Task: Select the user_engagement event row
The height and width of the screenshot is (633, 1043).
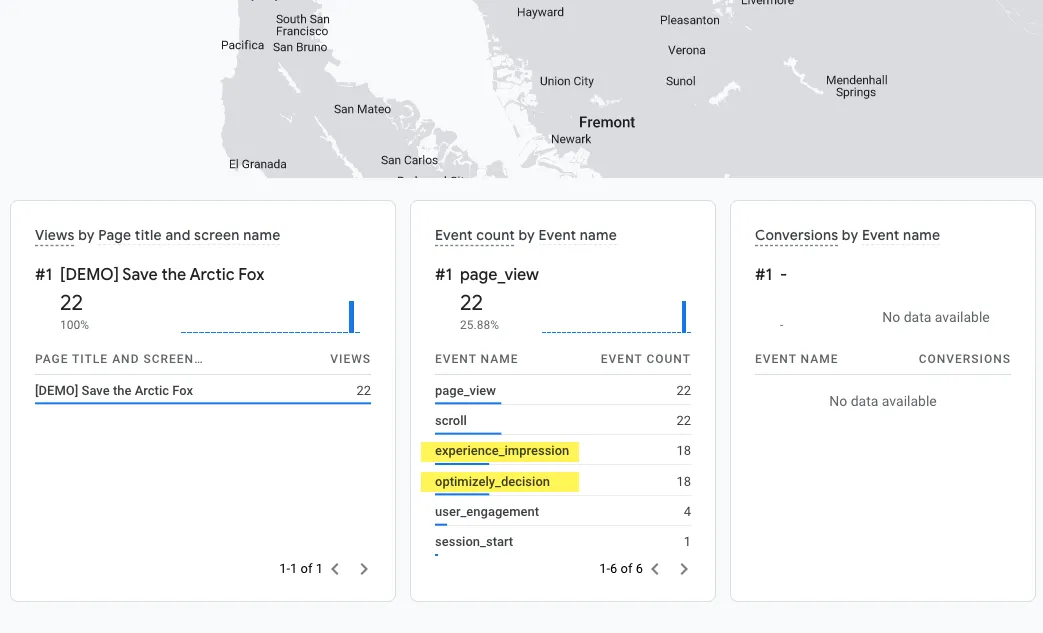Action: pyautogui.click(x=563, y=511)
